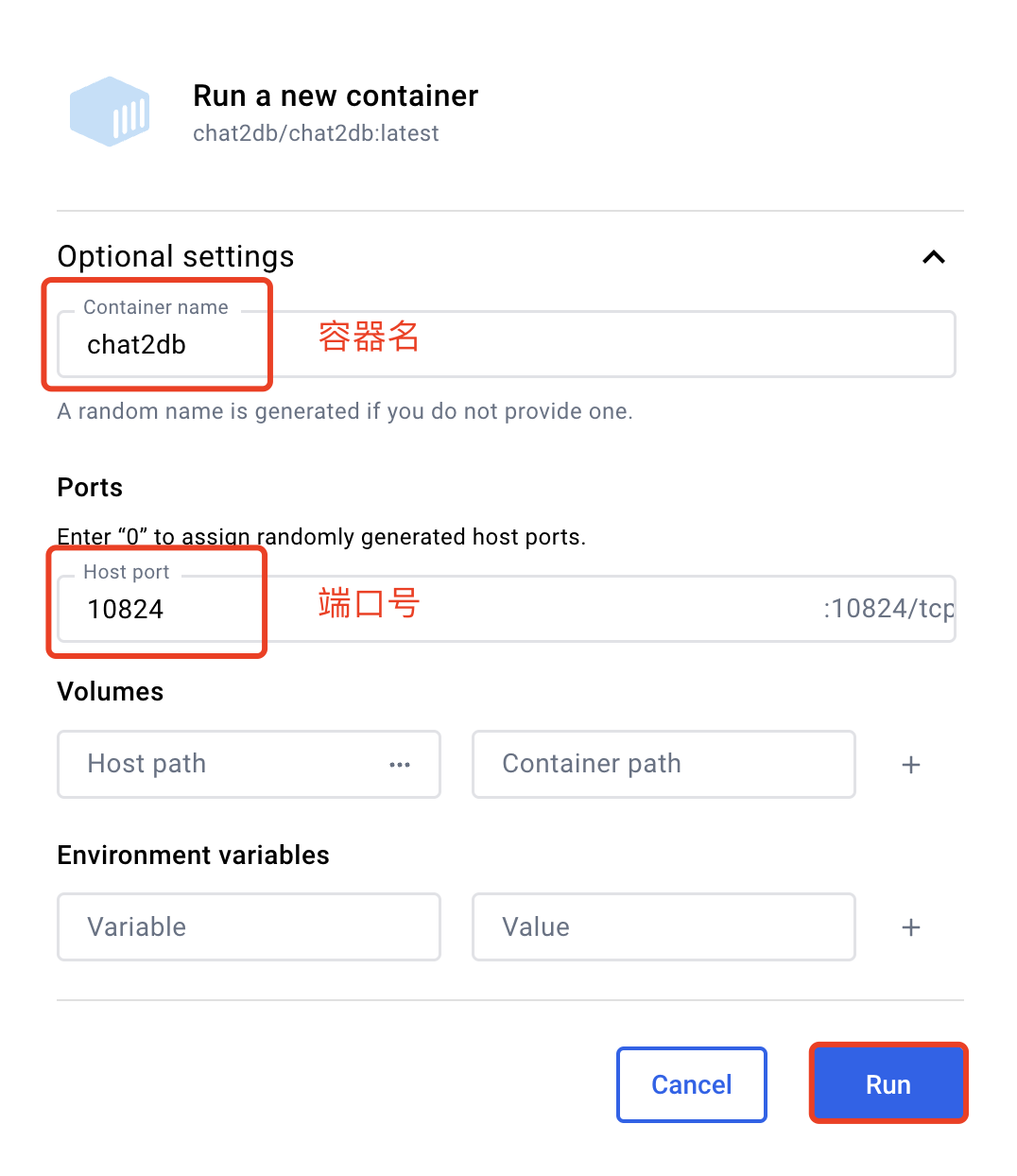The height and width of the screenshot is (1176, 1017).
Task: Run the chat2db container
Action: coord(888,1083)
